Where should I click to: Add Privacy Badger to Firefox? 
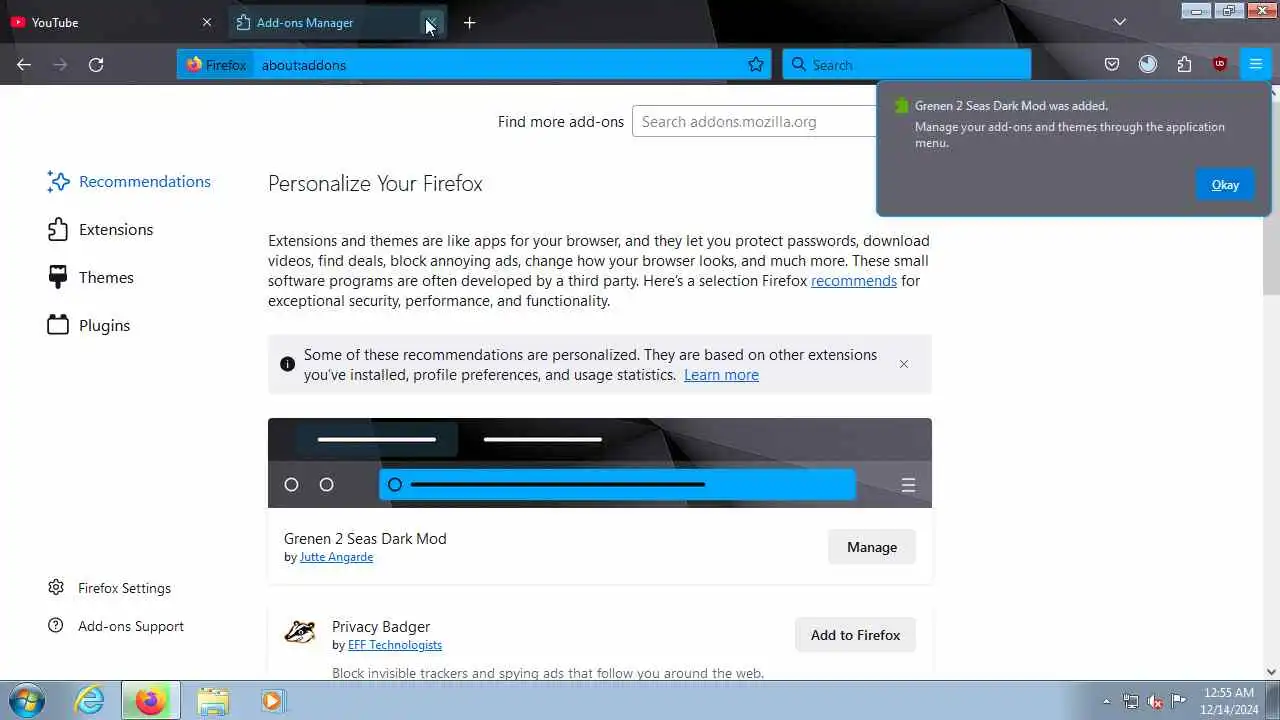855,635
